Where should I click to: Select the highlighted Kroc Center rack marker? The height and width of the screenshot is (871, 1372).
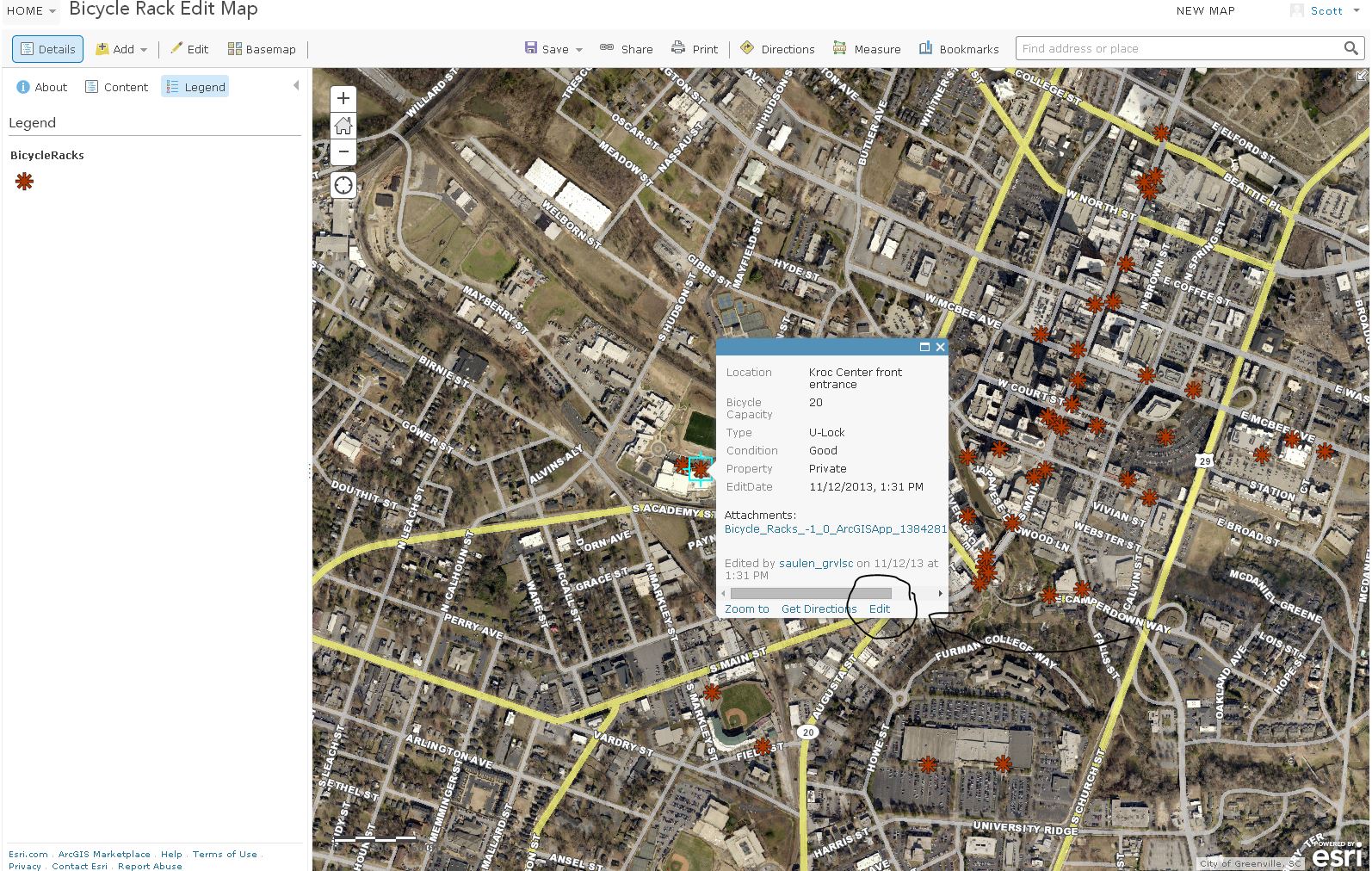point(701,469)
